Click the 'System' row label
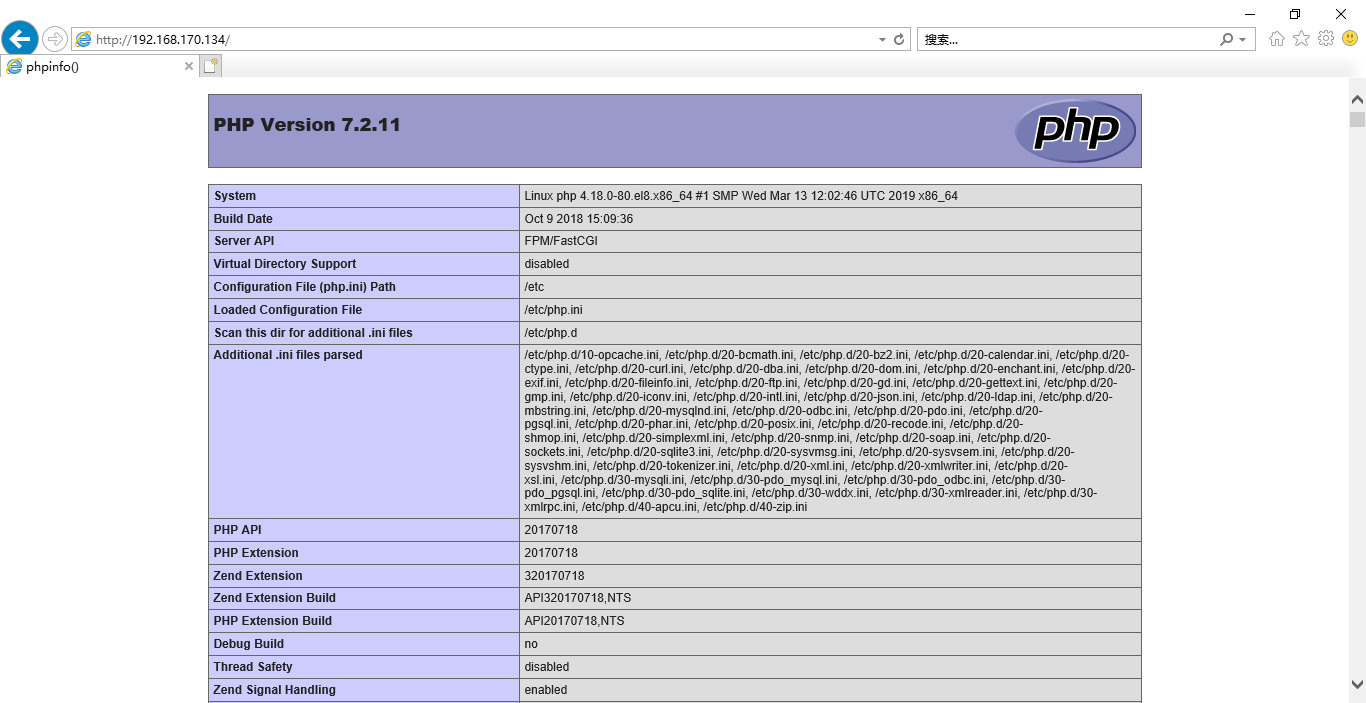1366x703 pixels. click(x=235, y=196)
